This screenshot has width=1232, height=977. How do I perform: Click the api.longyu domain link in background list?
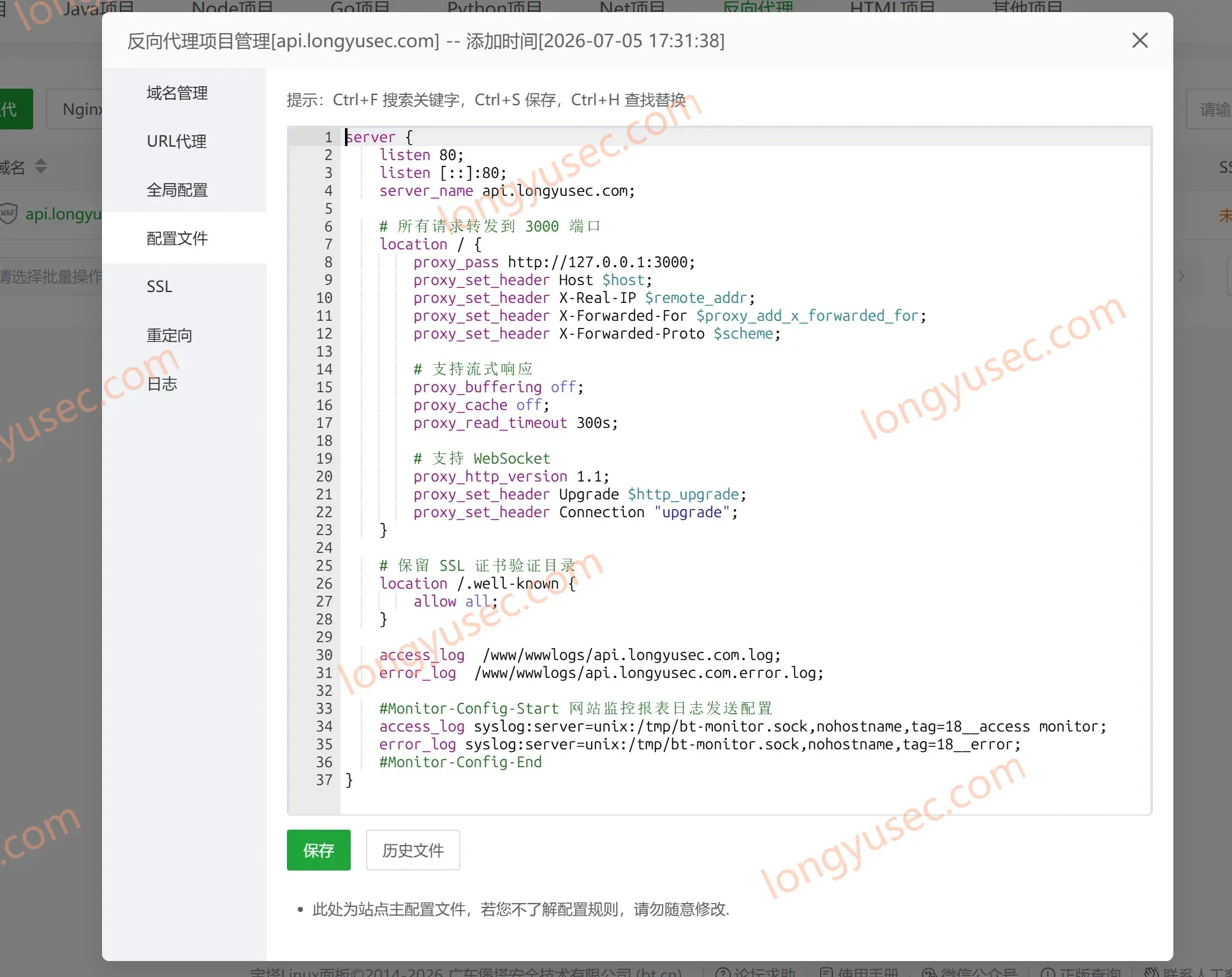pyautogui.click(x=64, y=214)
